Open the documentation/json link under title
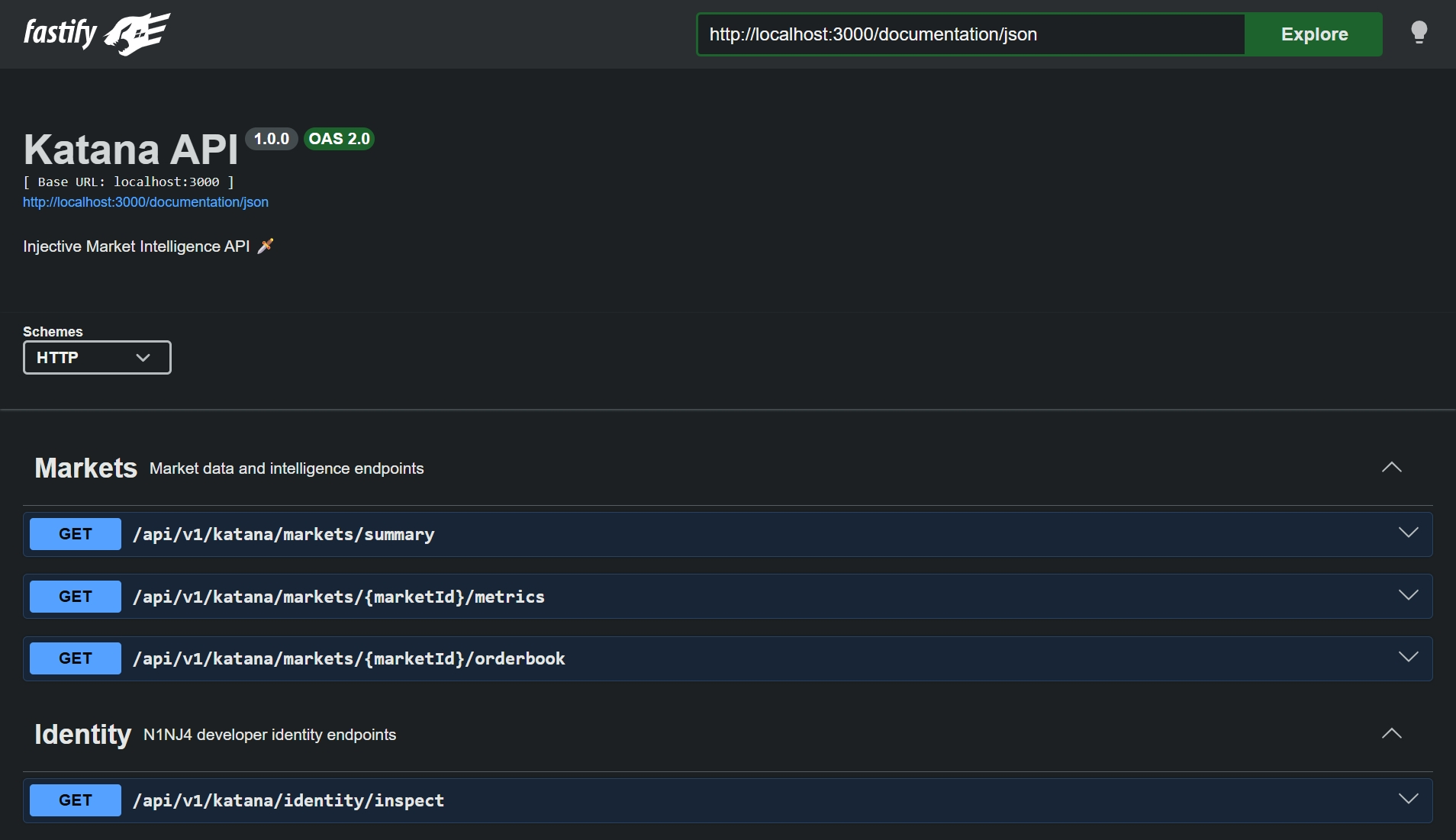This screenshot has width=1456, height=840. point(146,202)
